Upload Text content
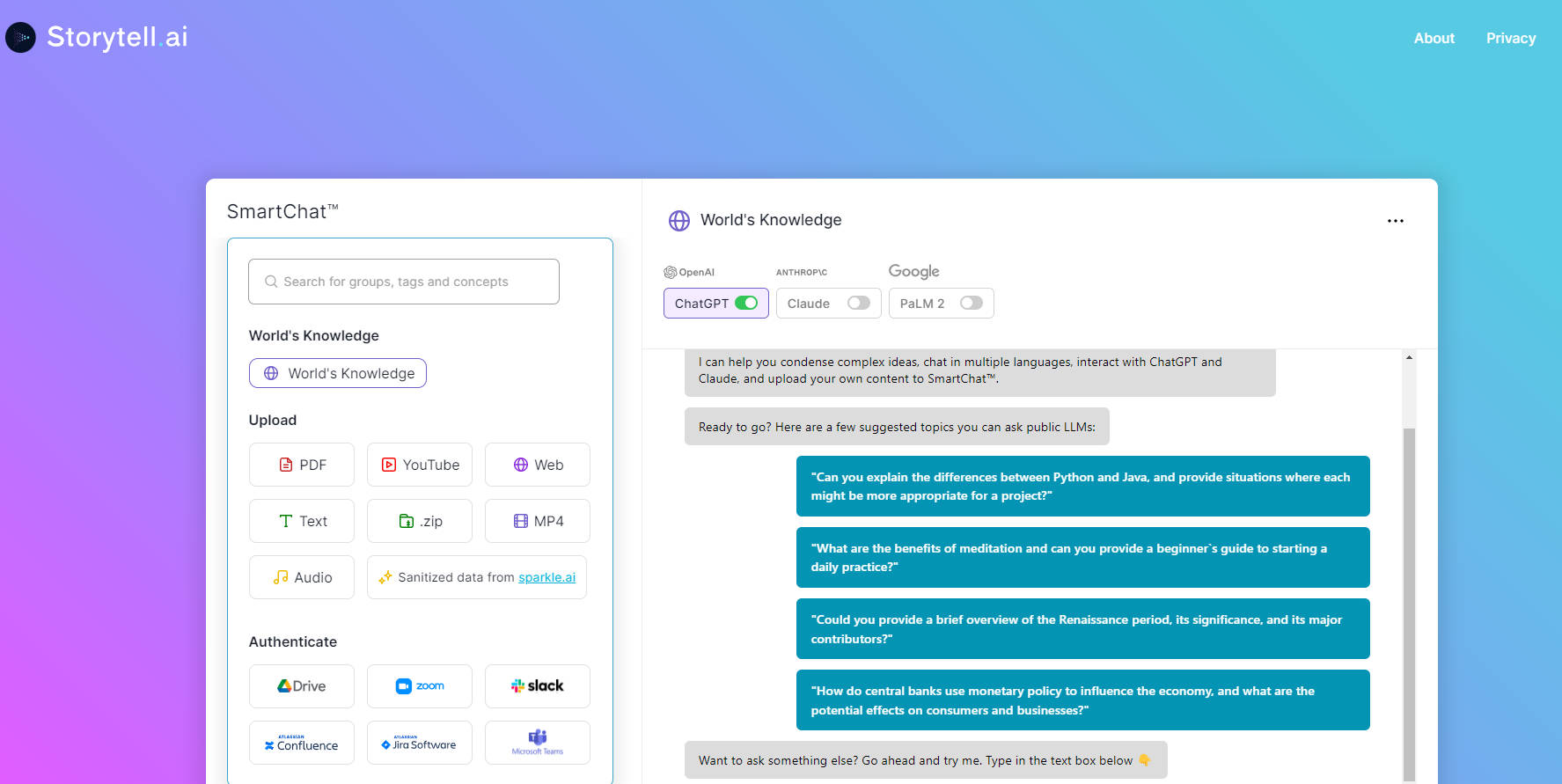Image resolution: width=1562 pixels, height=784 pixels. [x=302, y=521]
